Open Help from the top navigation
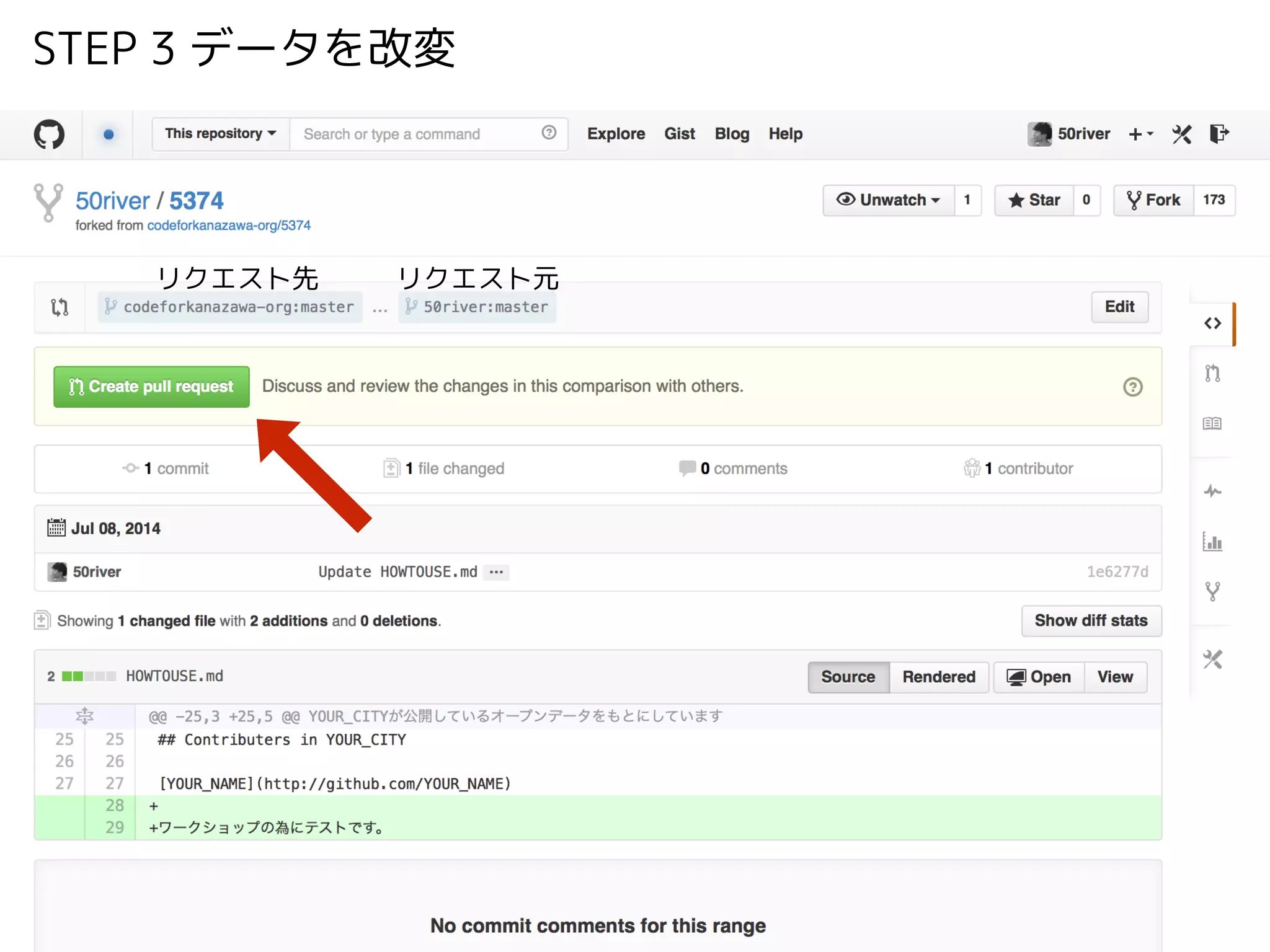Viewport: 1270px width, 952px height. pos(786,134)
